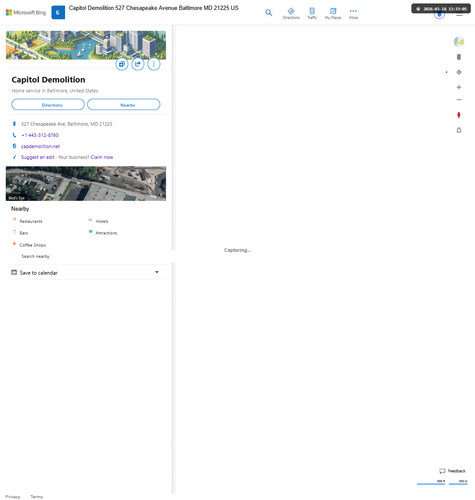Zoom out the map with minus
The width and height of the screenshot is (475, 500).
(459, 100)
